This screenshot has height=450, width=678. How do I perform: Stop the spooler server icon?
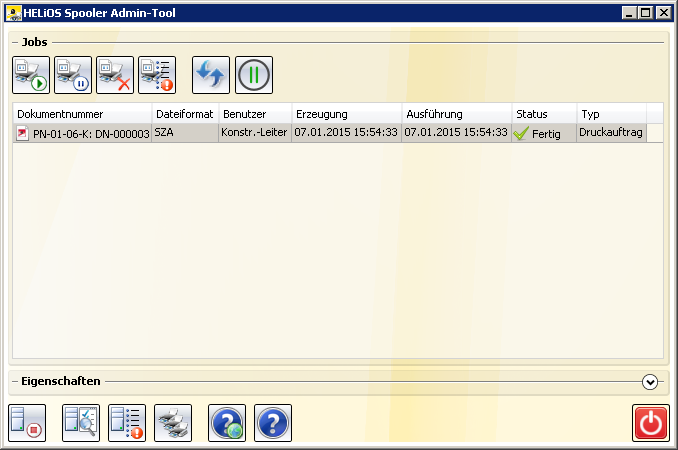click(27, 423)
